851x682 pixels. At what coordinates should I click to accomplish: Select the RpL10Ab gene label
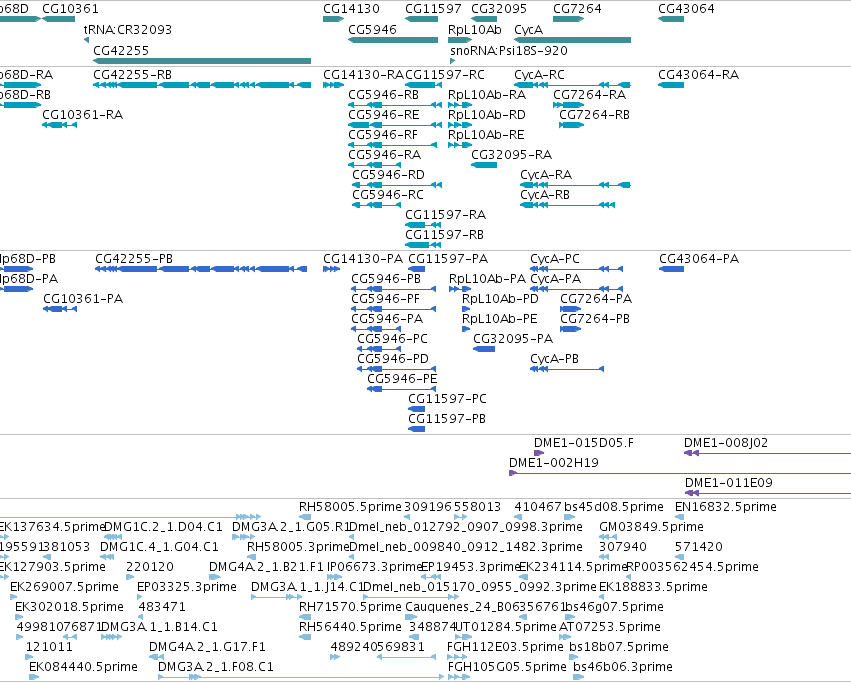pyautogui.click(x=474, y=30)
